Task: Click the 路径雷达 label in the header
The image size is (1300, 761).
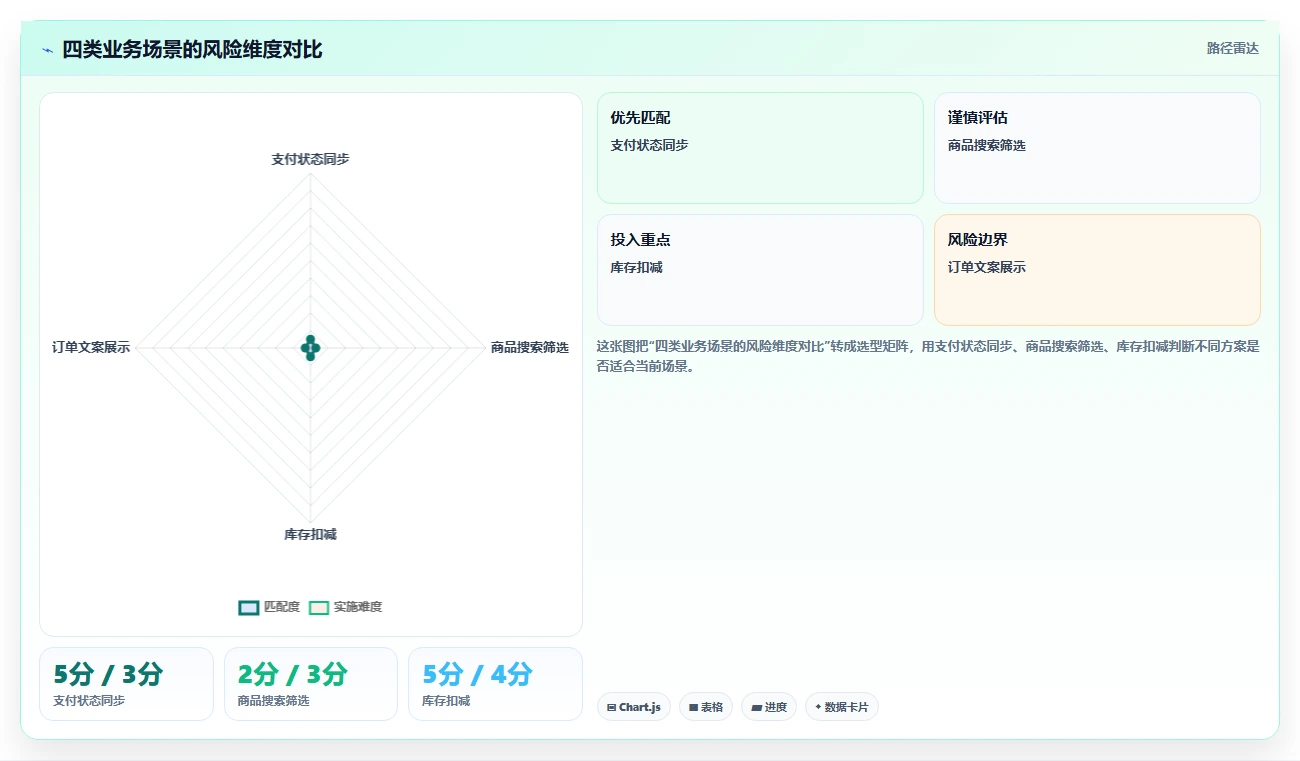Action: (x=1233, y=48)
